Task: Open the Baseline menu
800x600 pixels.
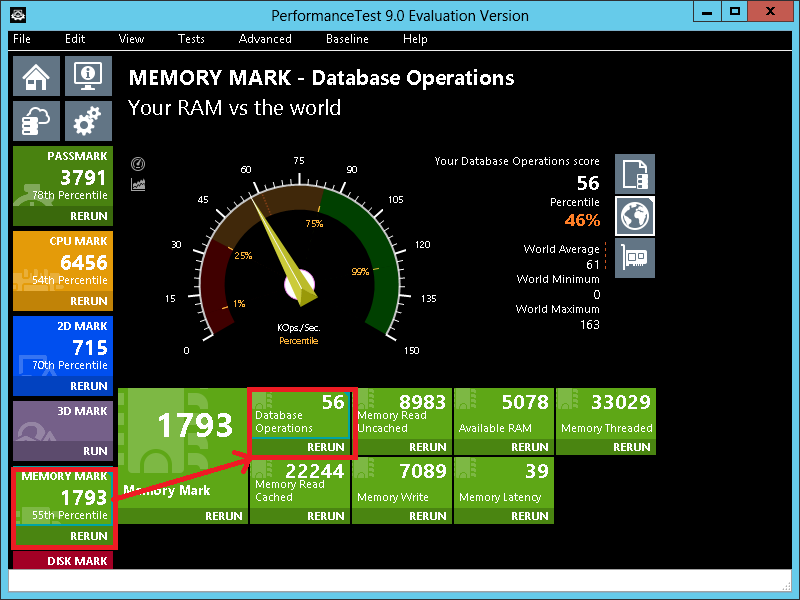Action: (x=347, y=39)
